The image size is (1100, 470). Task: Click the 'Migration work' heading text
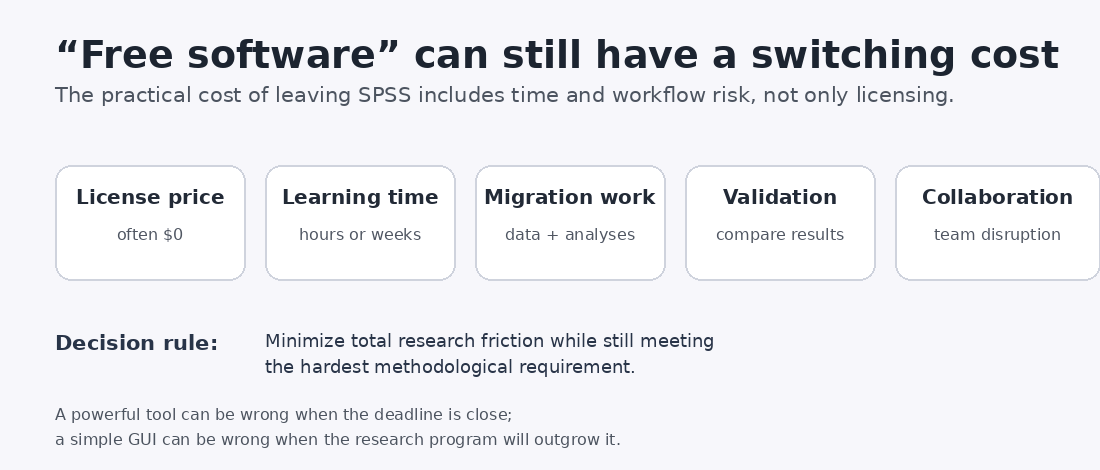click(570, 198)
